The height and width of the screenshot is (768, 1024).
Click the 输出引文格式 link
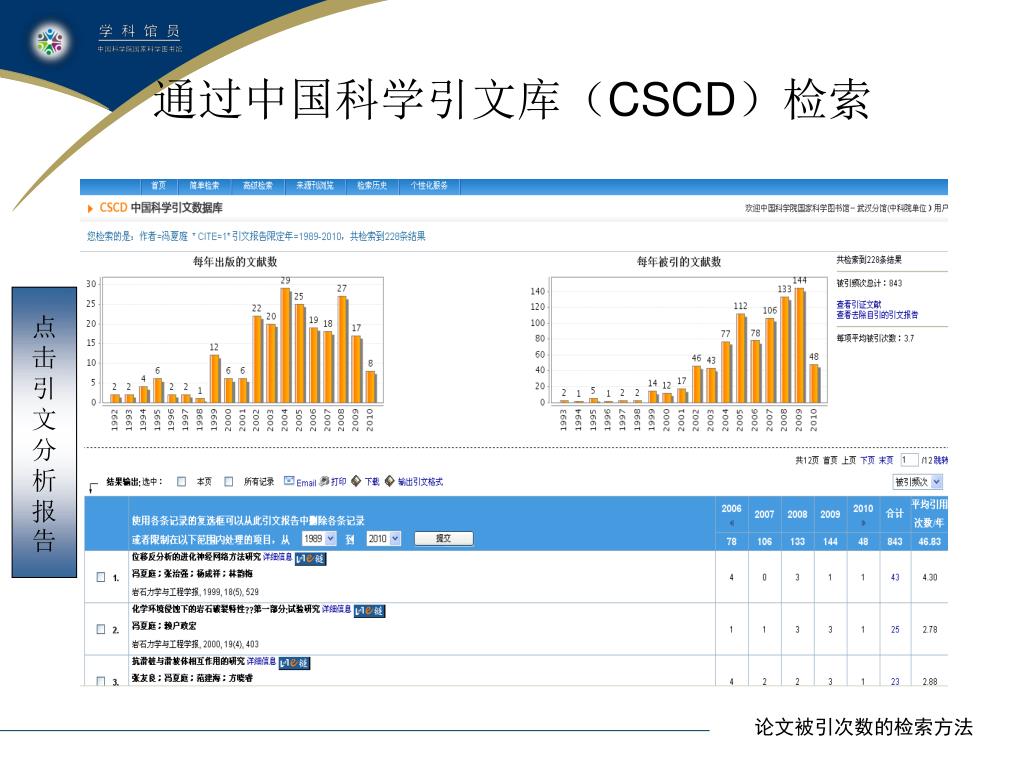[420, 481]
